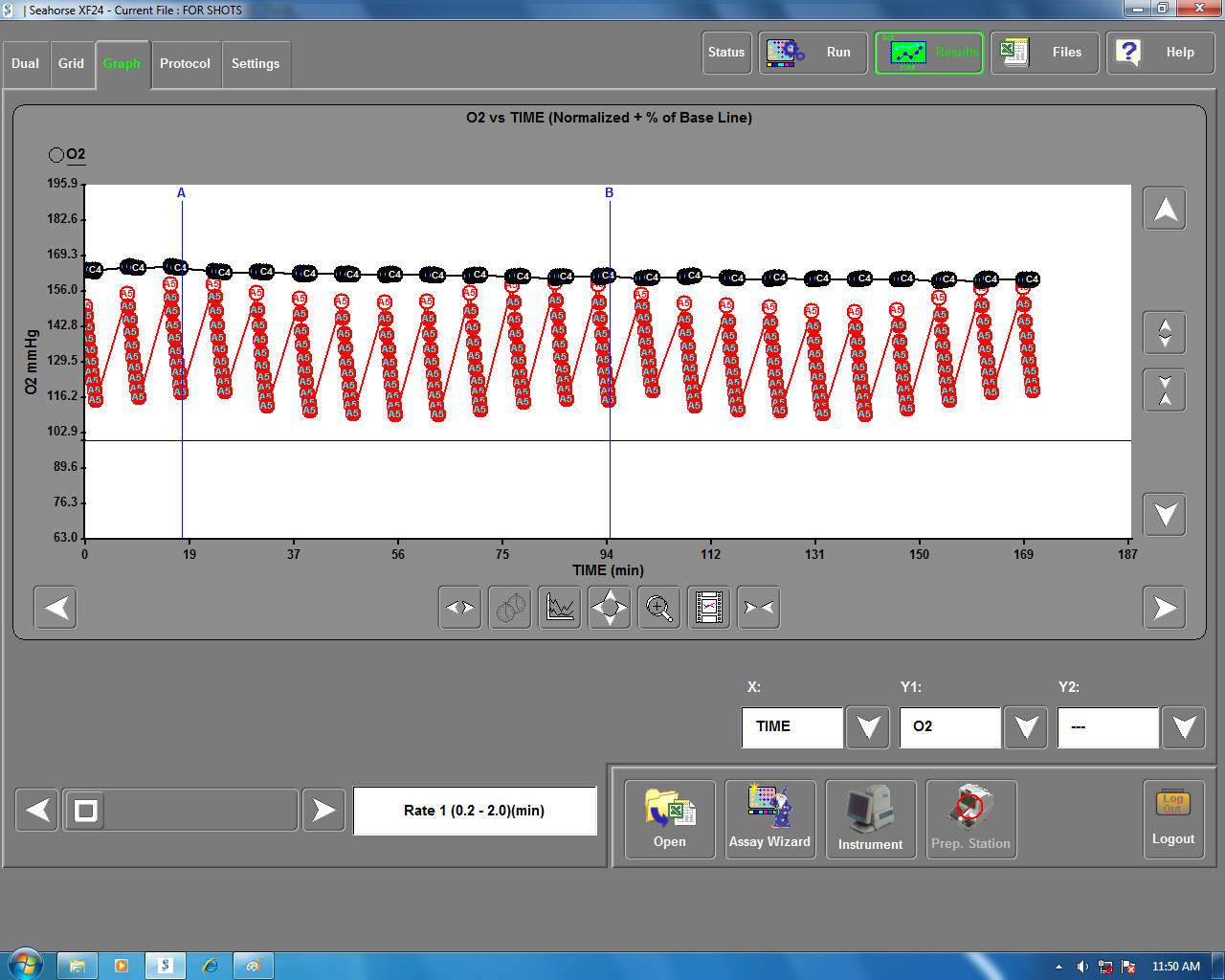Toggle the O2 legend radio button
Screen dimensions: 1225x980
(x=56, y=155)
